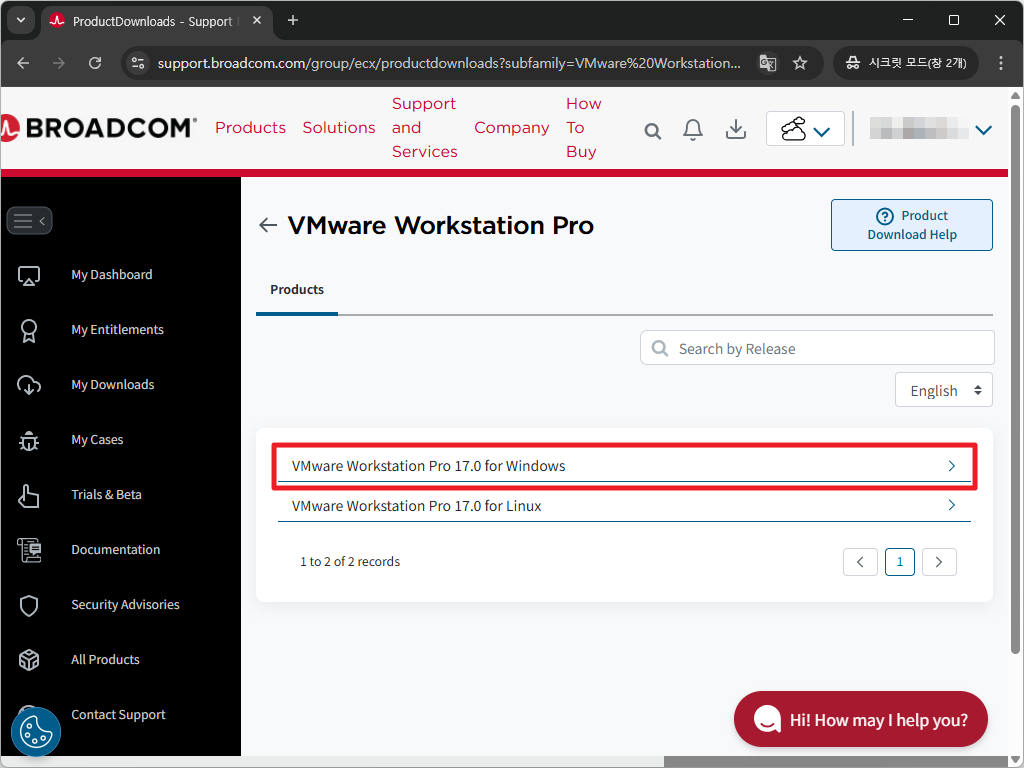Open Trials & Beta in sidebar

click(x=106, y=494)
